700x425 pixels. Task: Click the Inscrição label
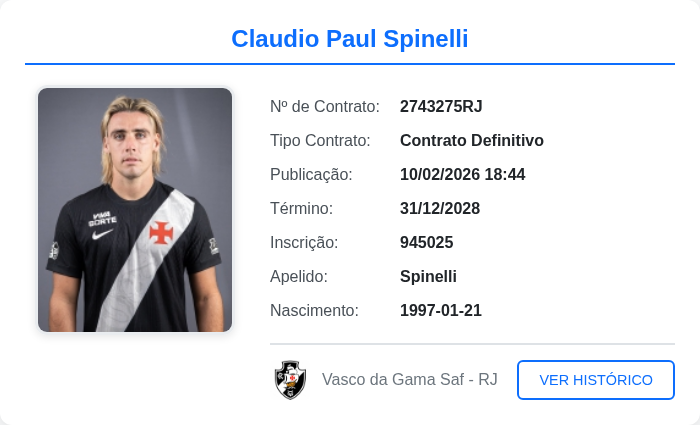pyautogui.click(x=304, y=242)
